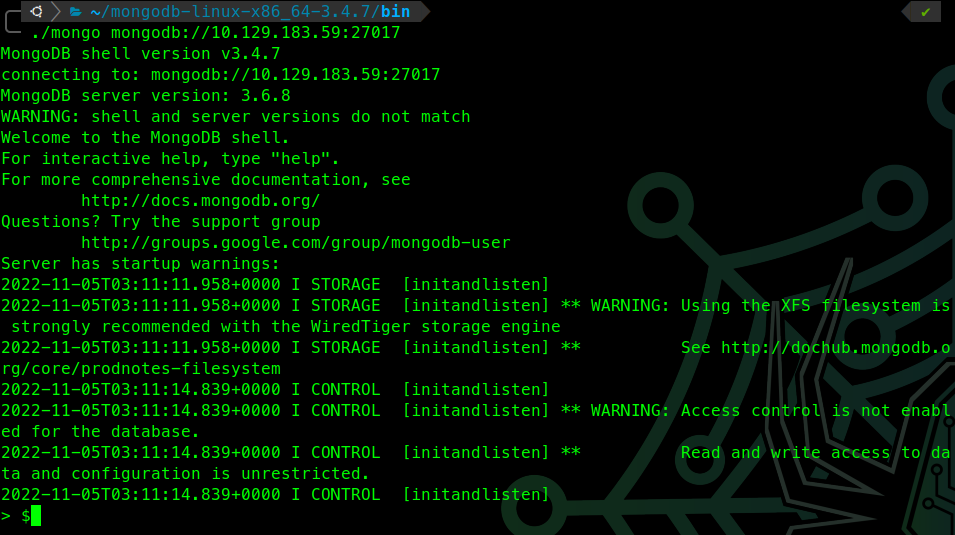Click the MongoDB server version 3.6.8 line

point(145,96)
